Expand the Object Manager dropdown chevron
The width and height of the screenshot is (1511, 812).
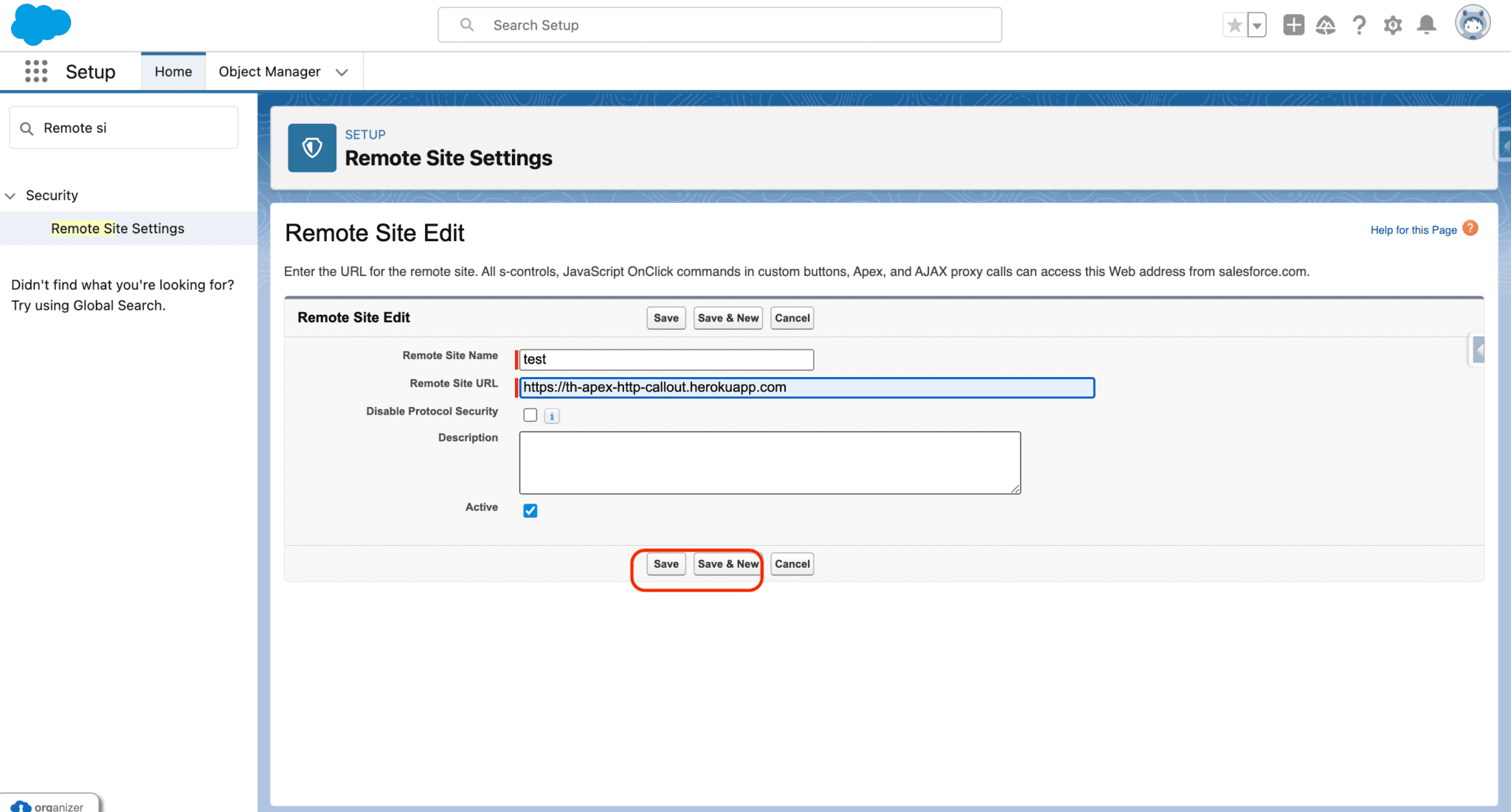pyautogui.click(x=342, y=72)
